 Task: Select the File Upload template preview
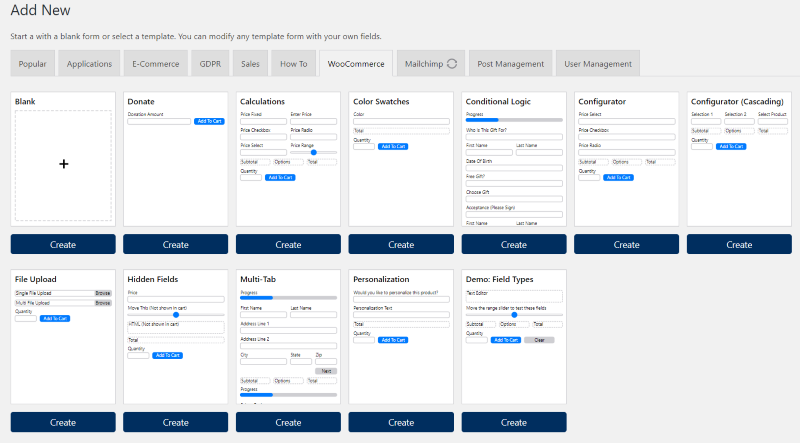click(x=63, y=337)
